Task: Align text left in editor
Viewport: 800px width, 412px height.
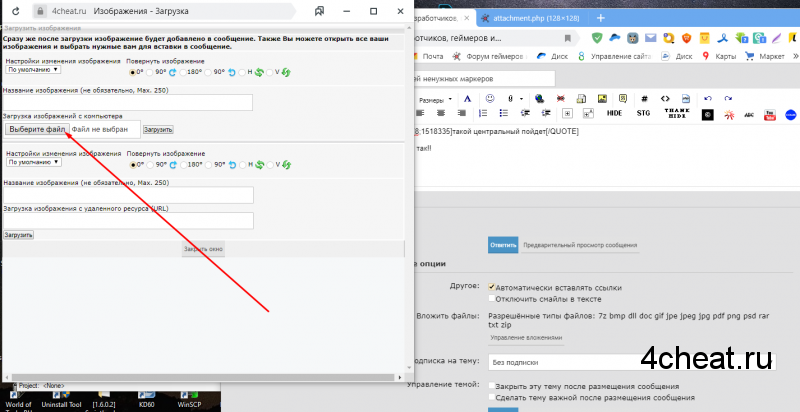Action: click(x=420, y=113)
